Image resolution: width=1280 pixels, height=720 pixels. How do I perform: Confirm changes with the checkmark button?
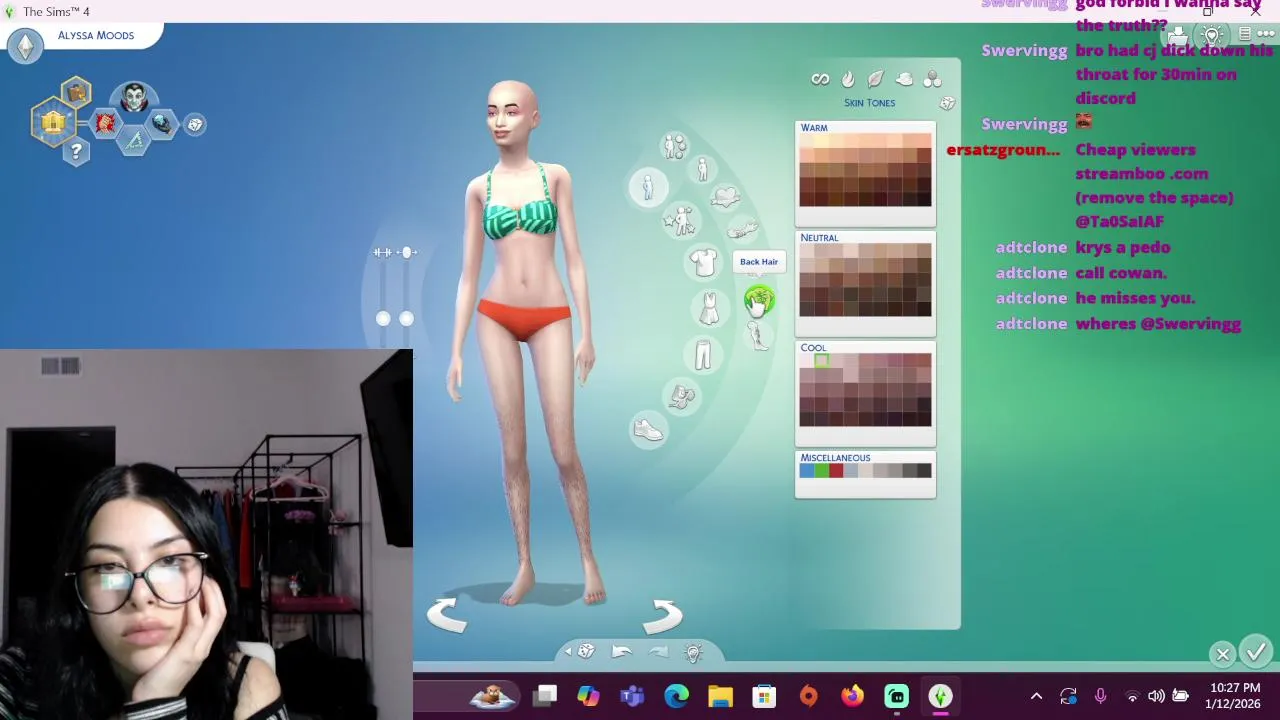tap(1256, 652)
